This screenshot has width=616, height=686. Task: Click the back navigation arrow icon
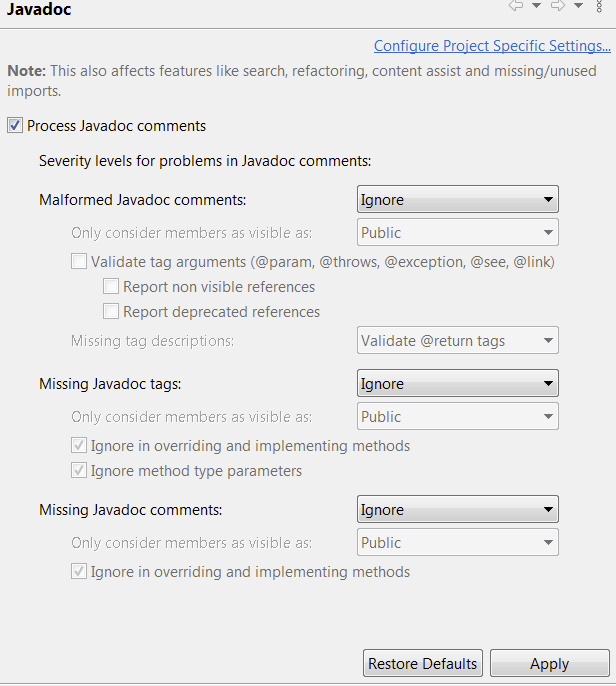pyautogui.click(x=516, y=5)
